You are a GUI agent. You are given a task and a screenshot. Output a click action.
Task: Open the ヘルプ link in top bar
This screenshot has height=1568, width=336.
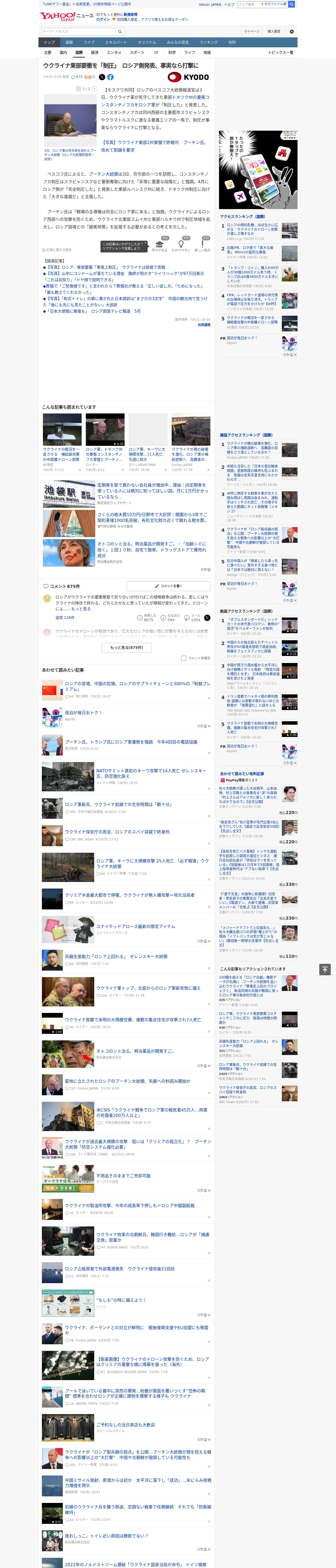(229, 4)
